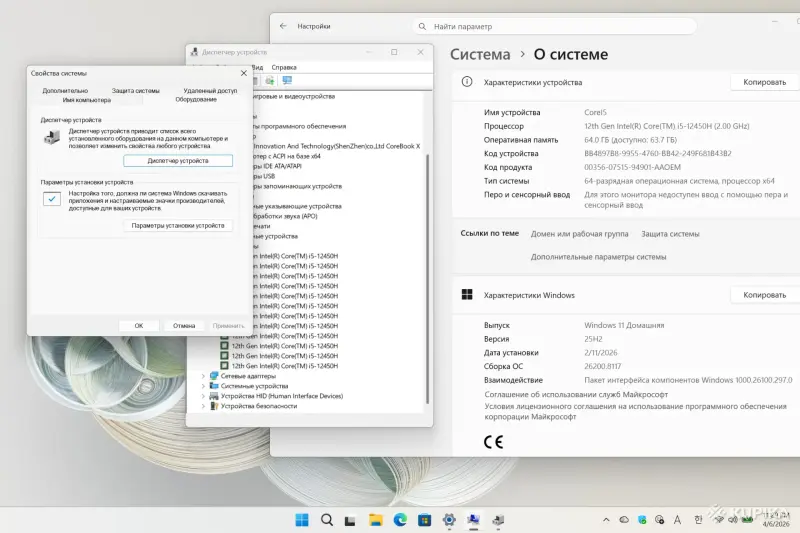Confirm with OK in System Properties
Image resolution: width=800 pixels, height=533 pixels.
tap(139, 325)
